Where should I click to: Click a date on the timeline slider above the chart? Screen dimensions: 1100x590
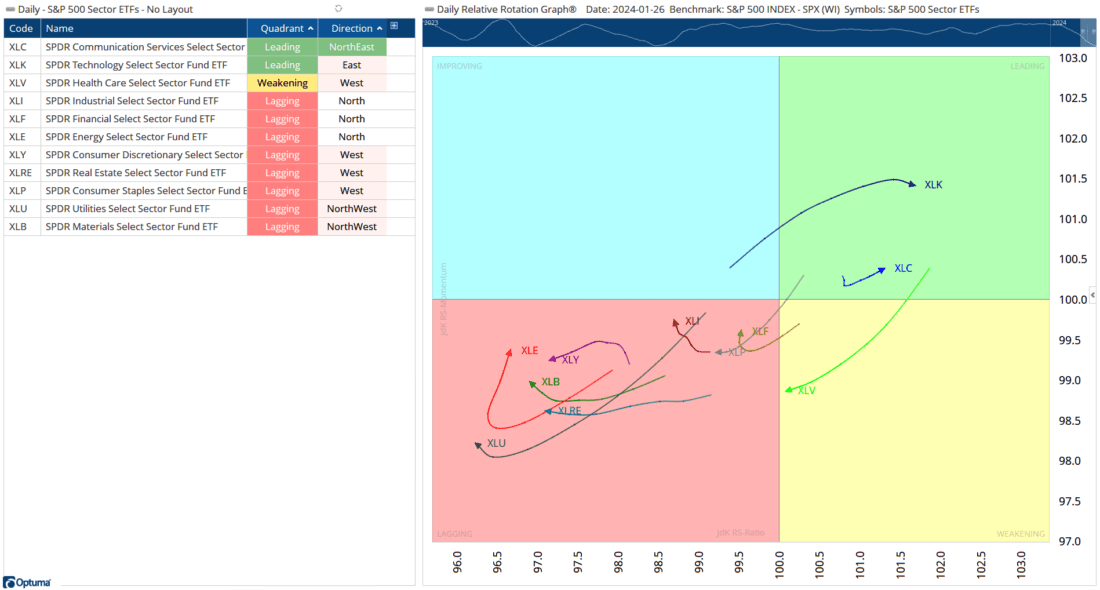(x=750, y=30)
